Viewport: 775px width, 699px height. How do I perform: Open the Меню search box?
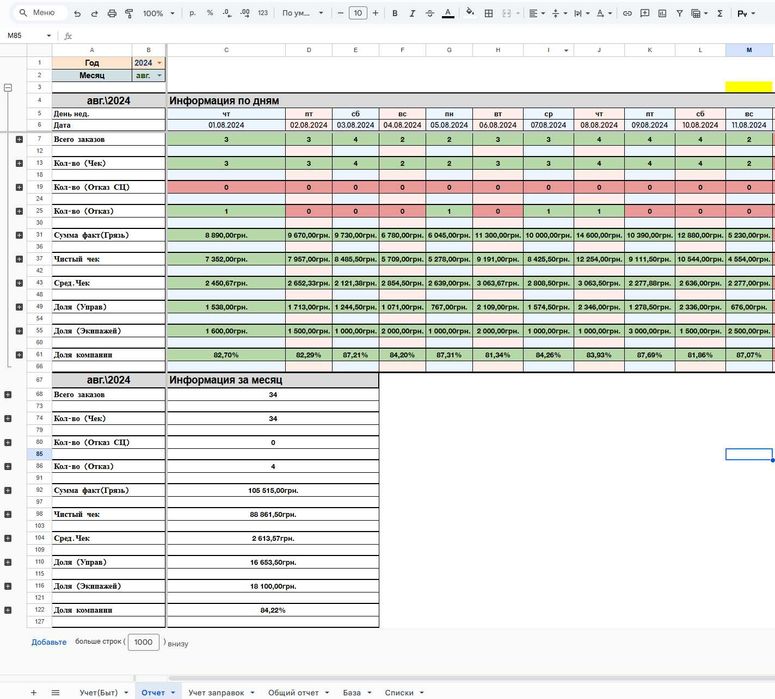click(39, 13)
